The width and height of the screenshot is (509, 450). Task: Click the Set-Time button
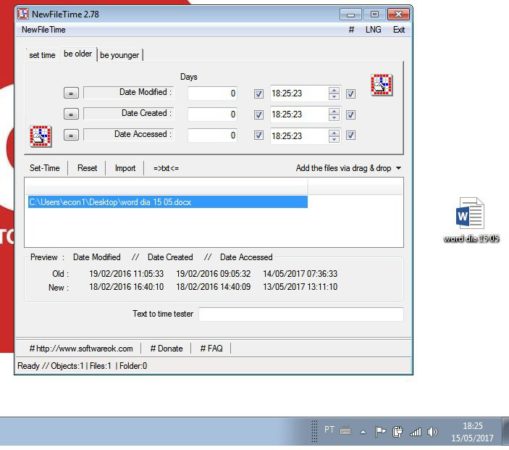point(44,168)
